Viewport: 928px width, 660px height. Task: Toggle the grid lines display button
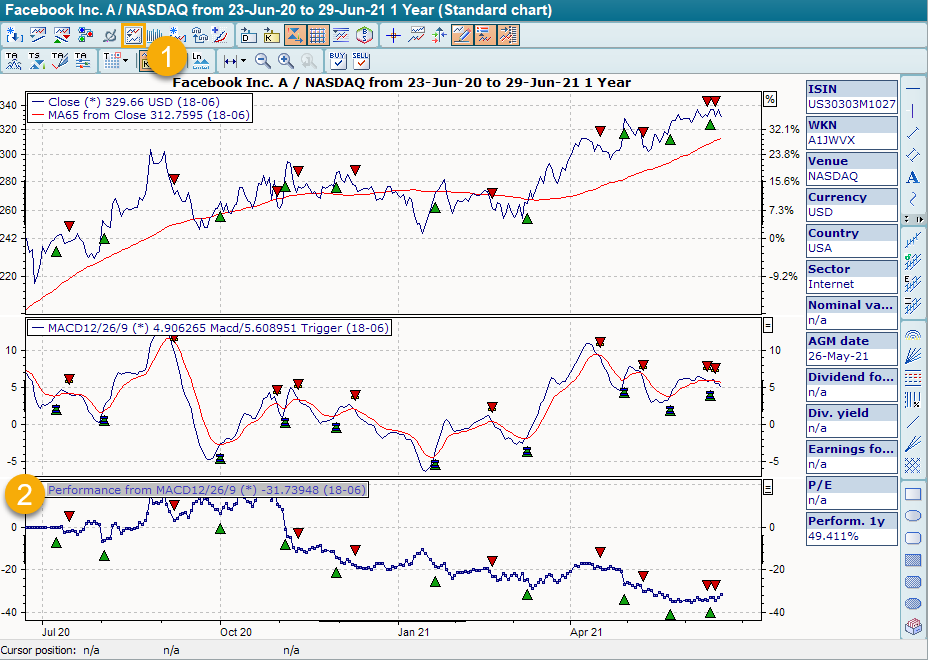317,35
